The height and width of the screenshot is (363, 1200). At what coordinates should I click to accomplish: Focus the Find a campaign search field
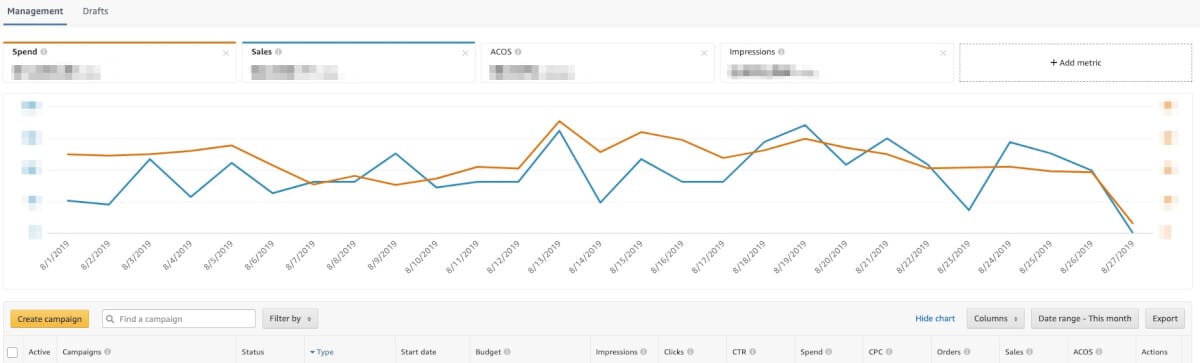pyautogui.click(x=178, y=319)
